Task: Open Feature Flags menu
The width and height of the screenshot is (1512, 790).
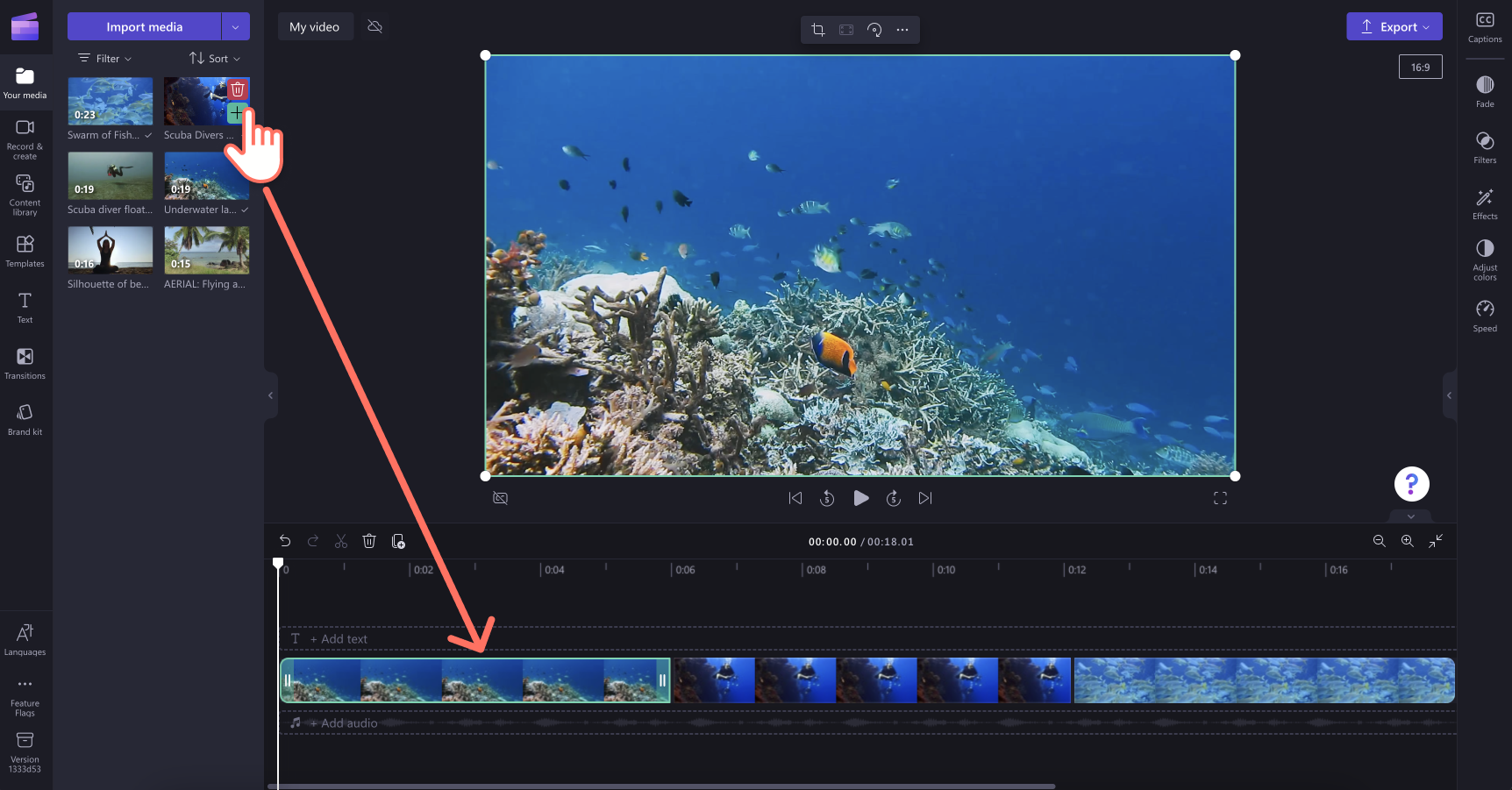Action: tap(25, 696)
